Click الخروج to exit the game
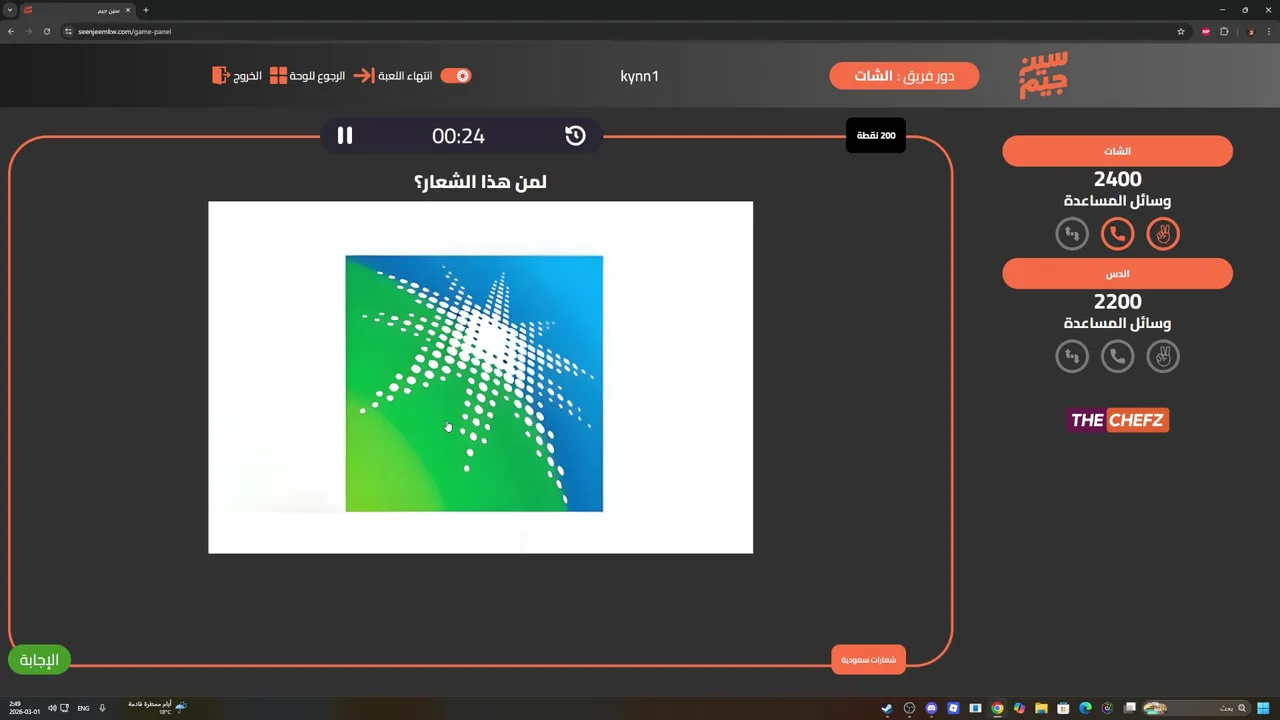 (x=248, y=76)
